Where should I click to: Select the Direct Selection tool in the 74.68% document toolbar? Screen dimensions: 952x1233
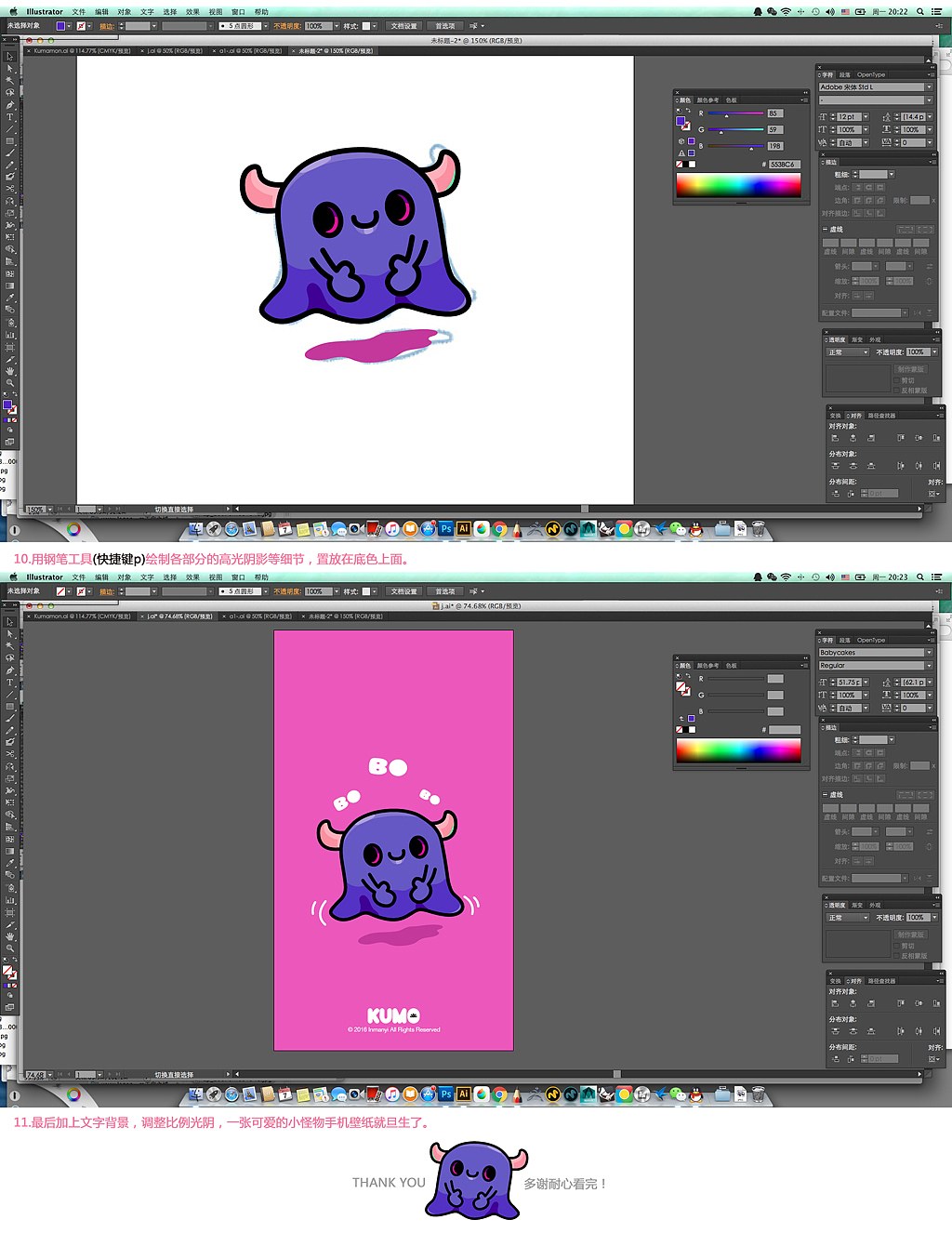[x=10, y=634]
